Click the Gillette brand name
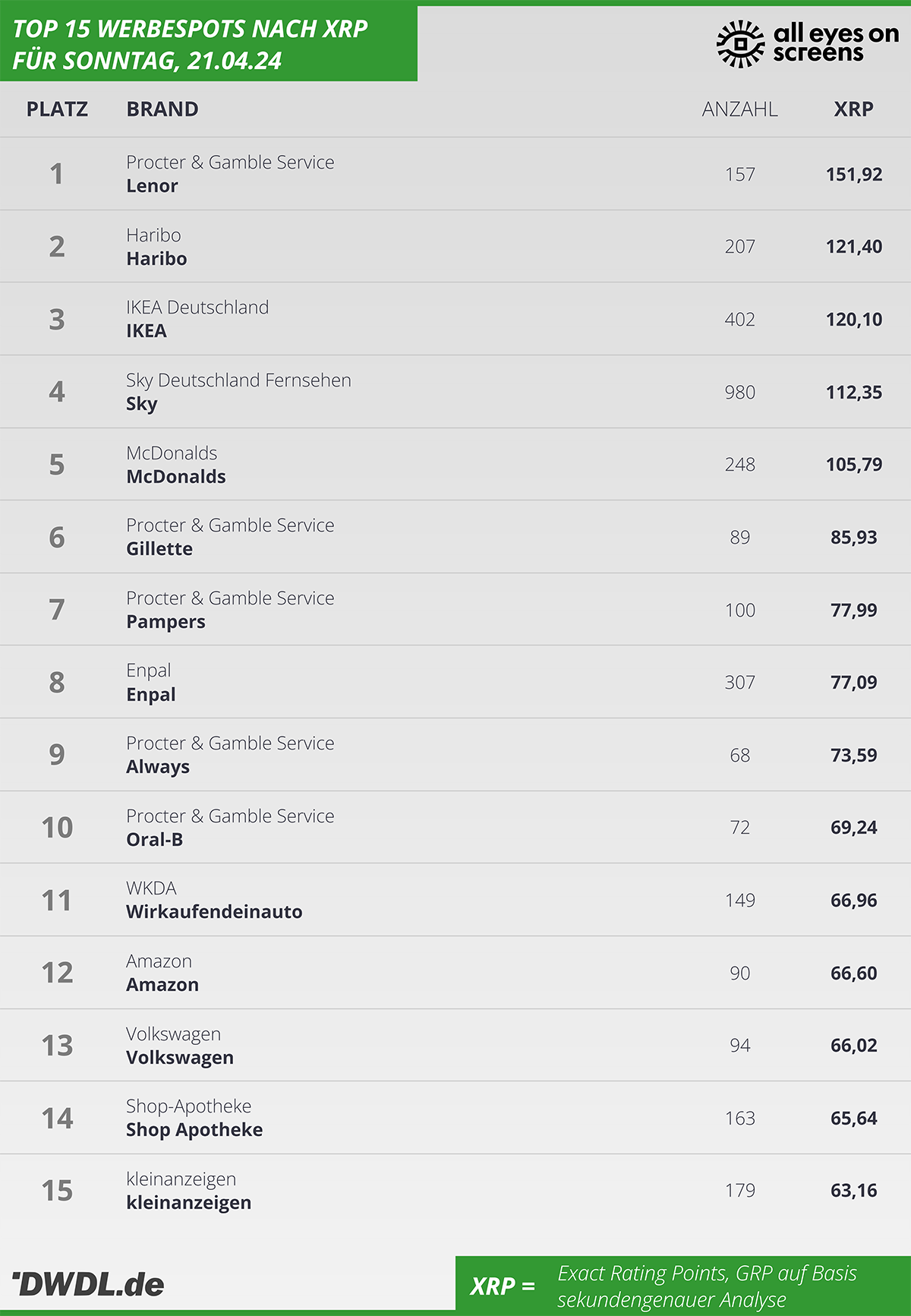 point(159,549)
